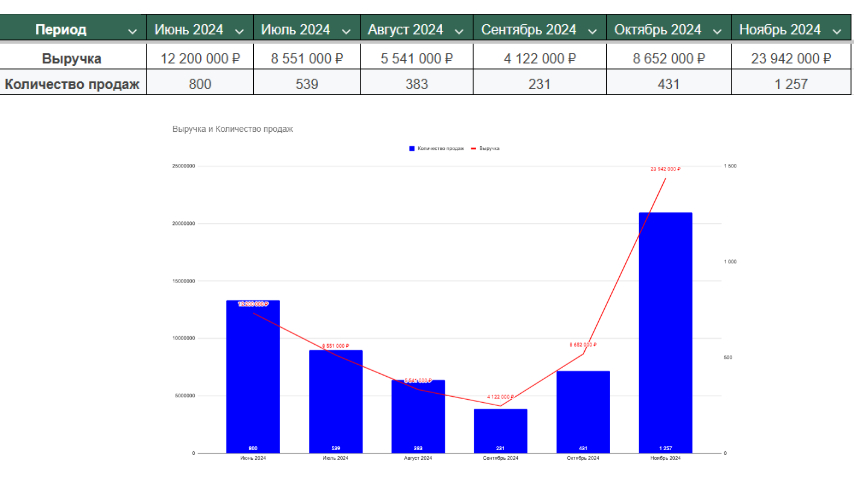This screenshot has height=480, width=854.
Task: Select the cell with 1 257 sales
Action: point(791,84)
